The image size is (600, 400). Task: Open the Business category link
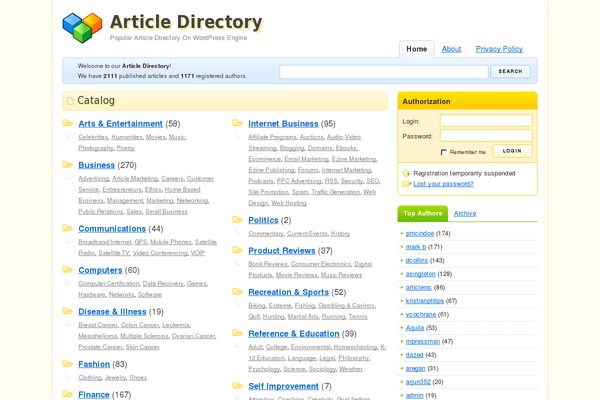click(x=96, y=165)
